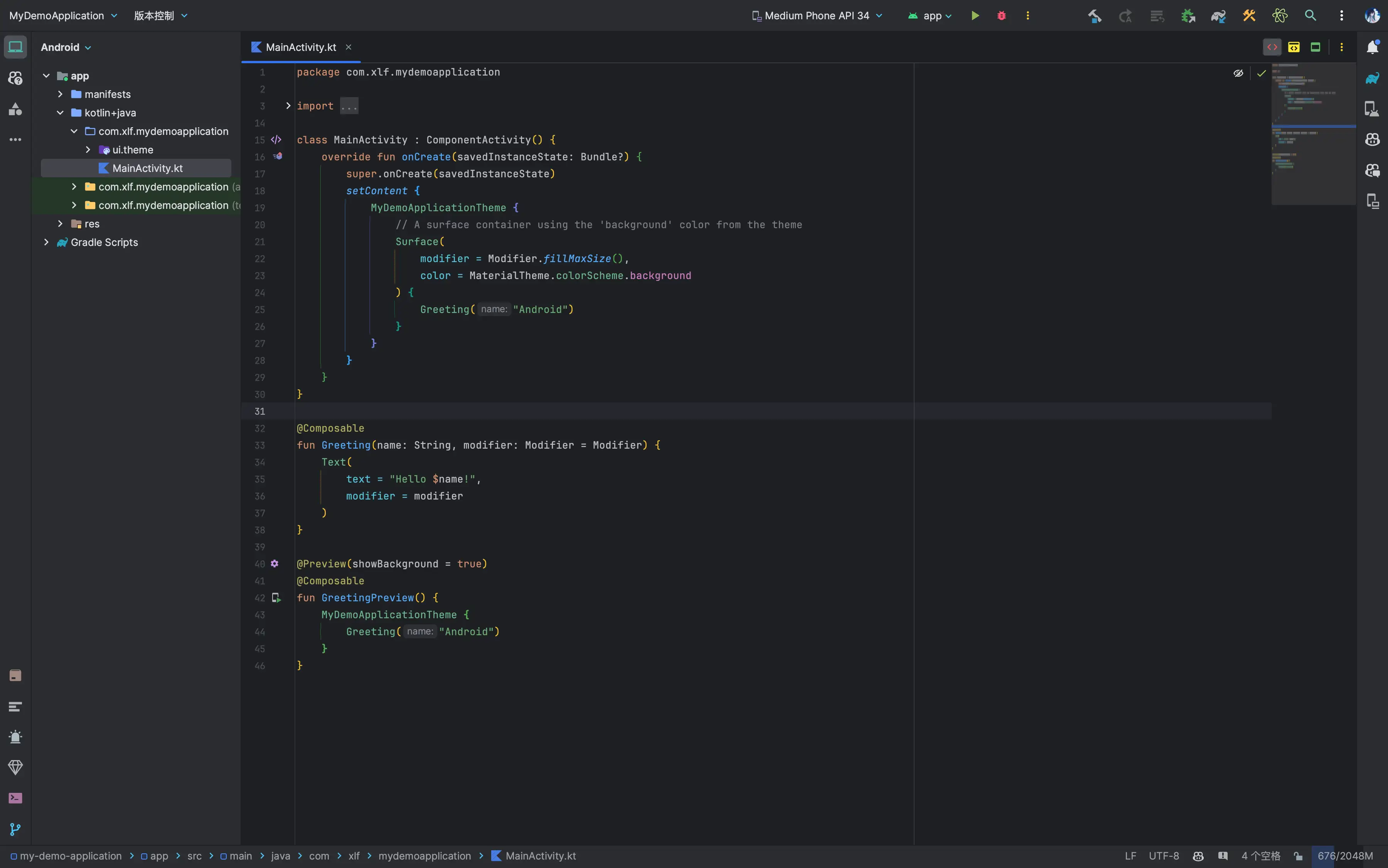
Task: Close the MainActivity.kt tab
Action: click(349, 47)
